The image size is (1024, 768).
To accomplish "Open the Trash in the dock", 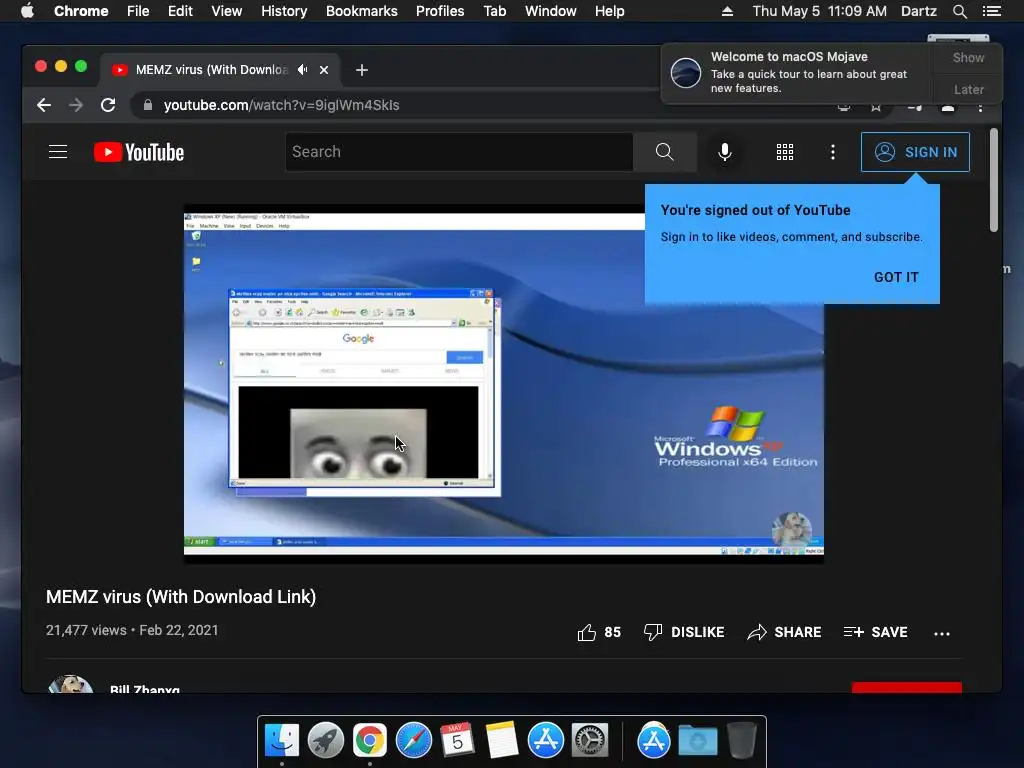I will (741, 740).
